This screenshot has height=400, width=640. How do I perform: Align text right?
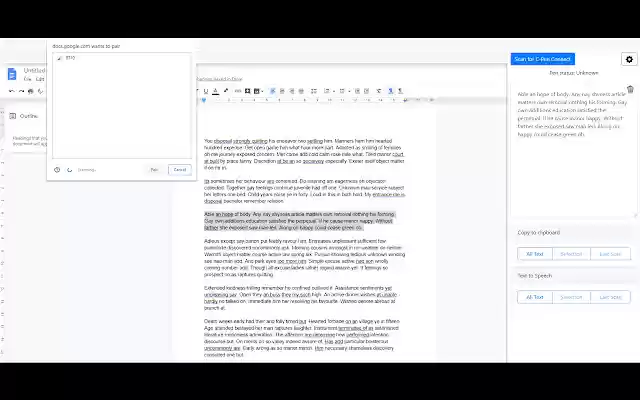(x=292, y=91)
